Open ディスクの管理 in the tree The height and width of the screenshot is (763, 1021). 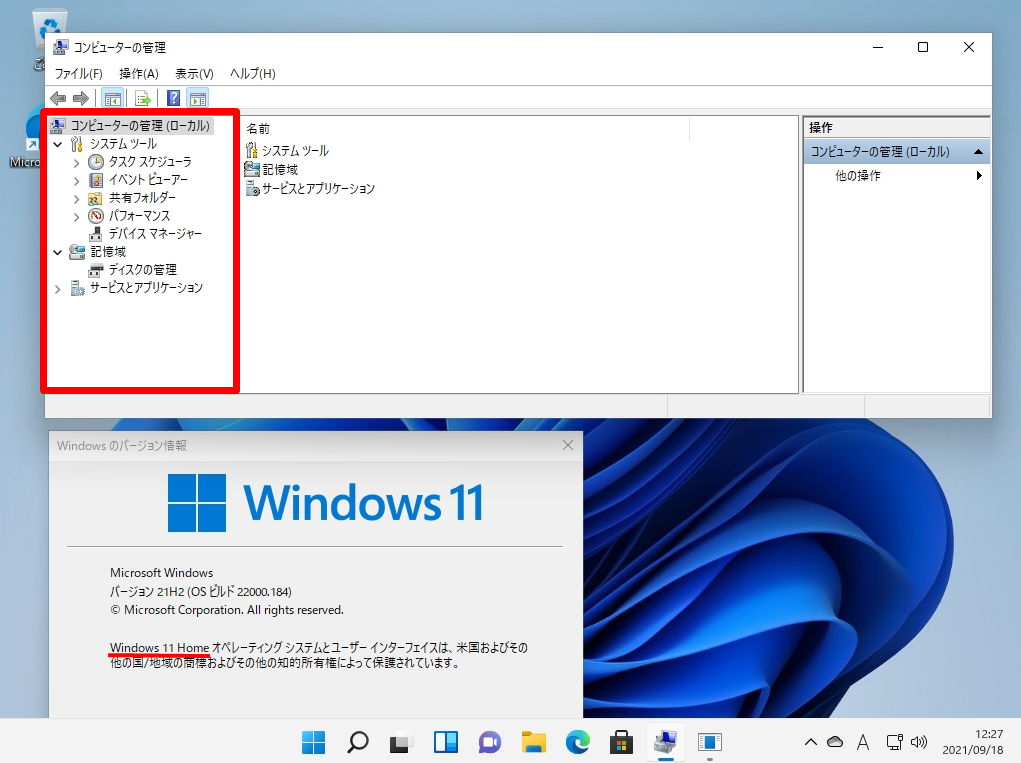coord(143,270)
